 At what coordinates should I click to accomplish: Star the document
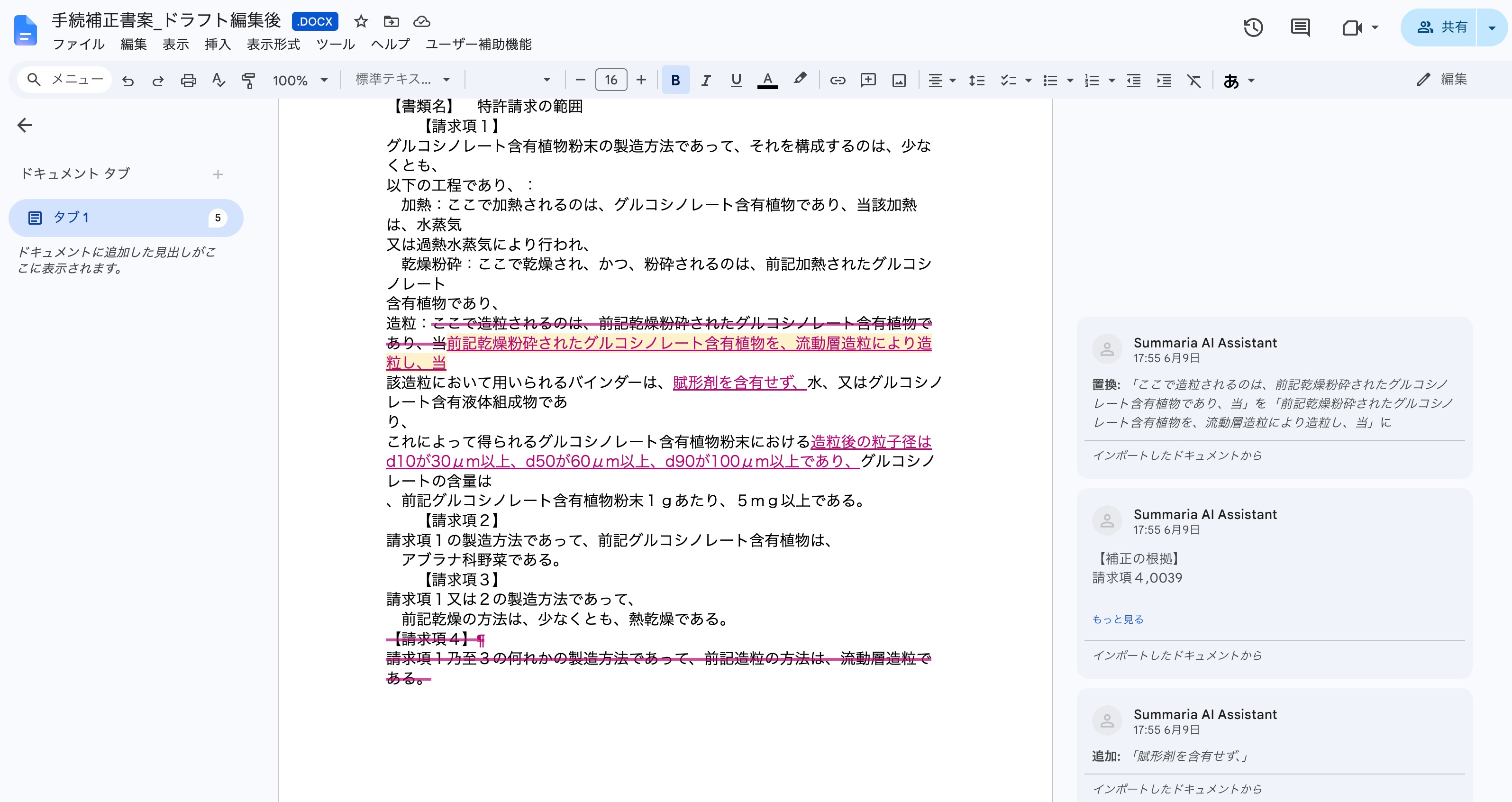tap(361, 22)
